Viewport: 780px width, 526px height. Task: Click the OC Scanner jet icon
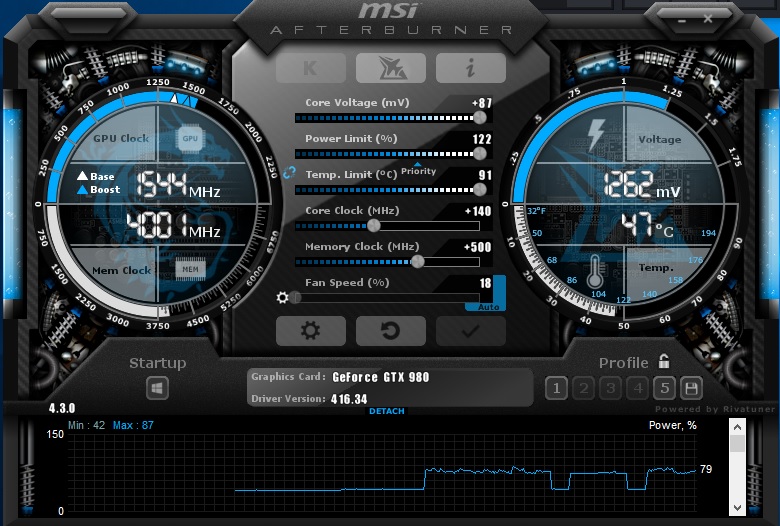(x=390, y=68)
